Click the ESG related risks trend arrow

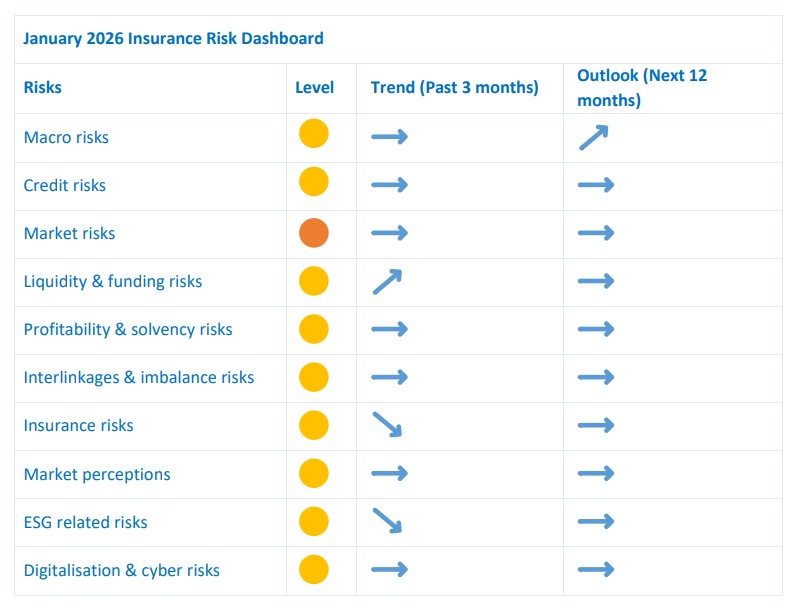pos(387,521)
